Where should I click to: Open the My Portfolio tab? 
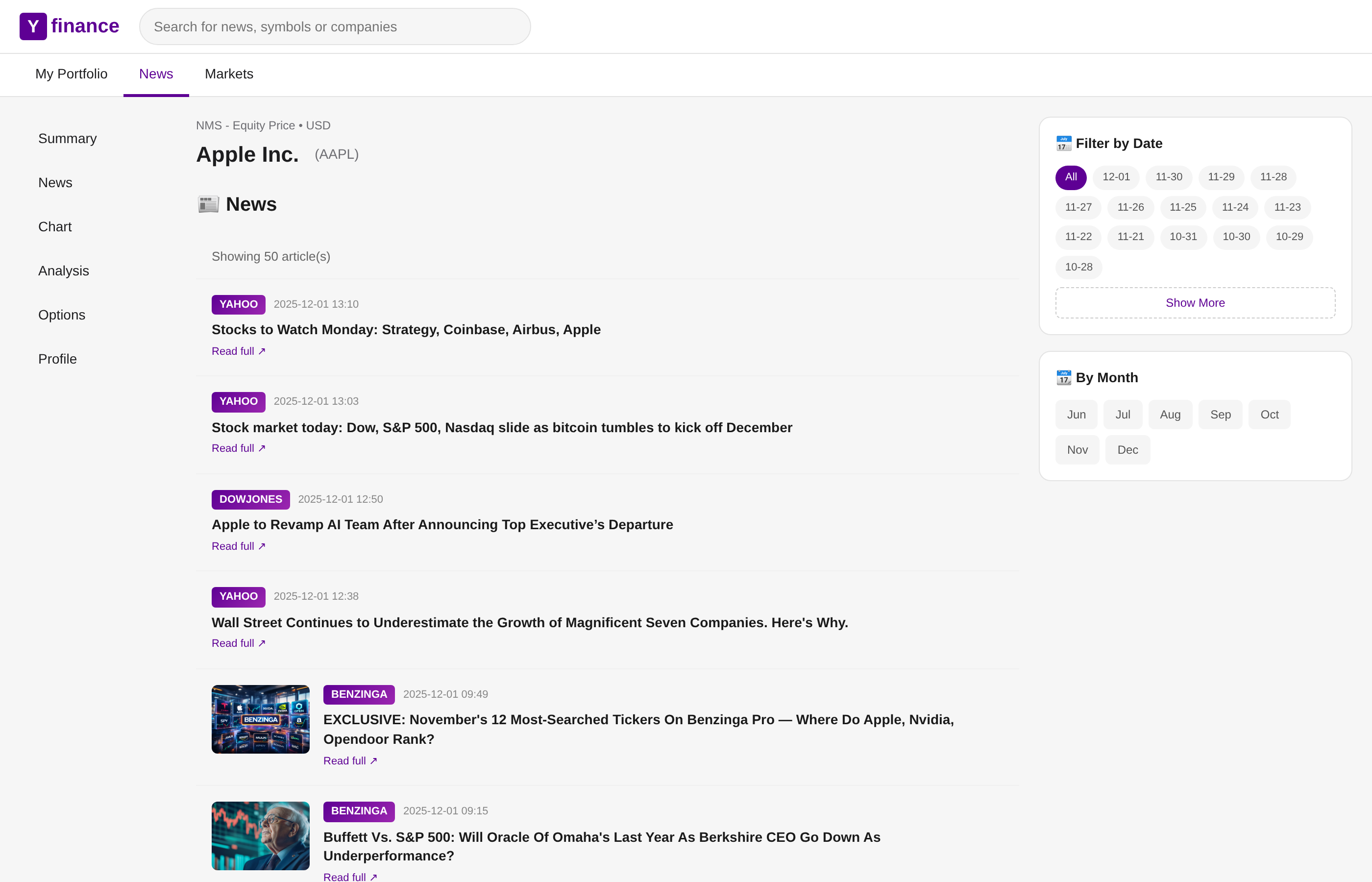(72, 74)
